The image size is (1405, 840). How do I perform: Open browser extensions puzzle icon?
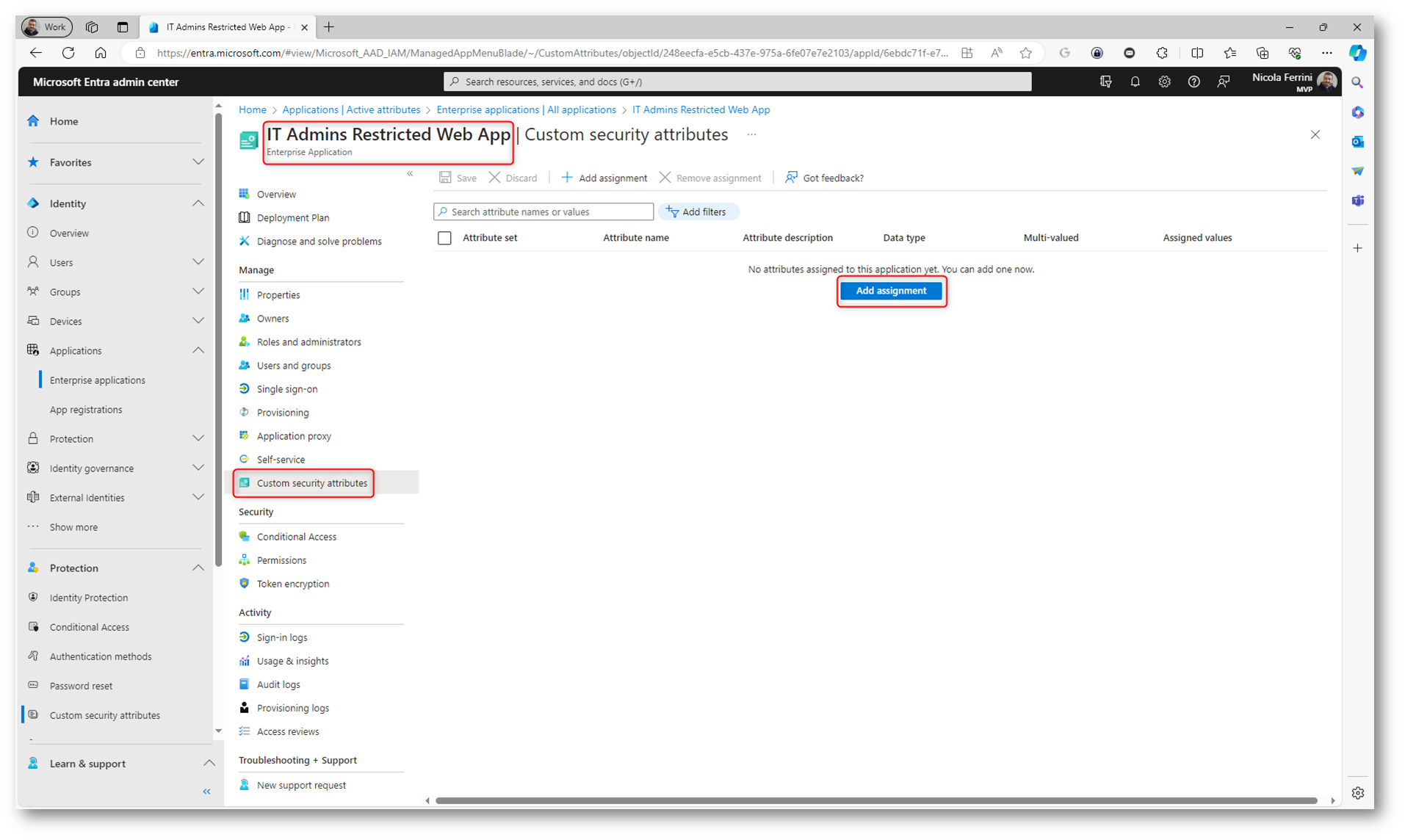point(1161,52)
